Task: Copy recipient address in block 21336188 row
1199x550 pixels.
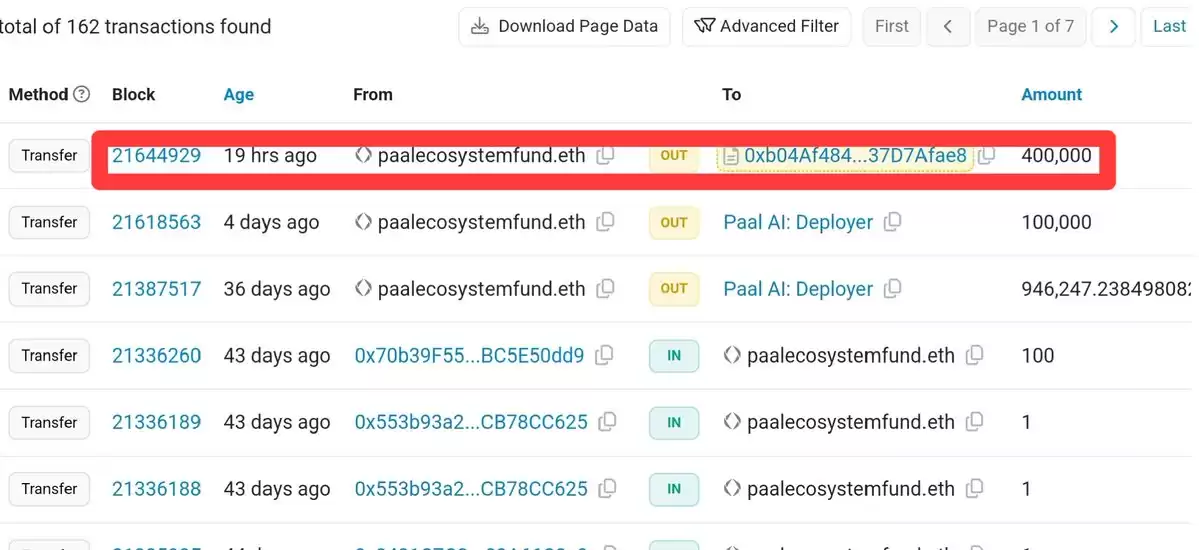Action: 974,489
